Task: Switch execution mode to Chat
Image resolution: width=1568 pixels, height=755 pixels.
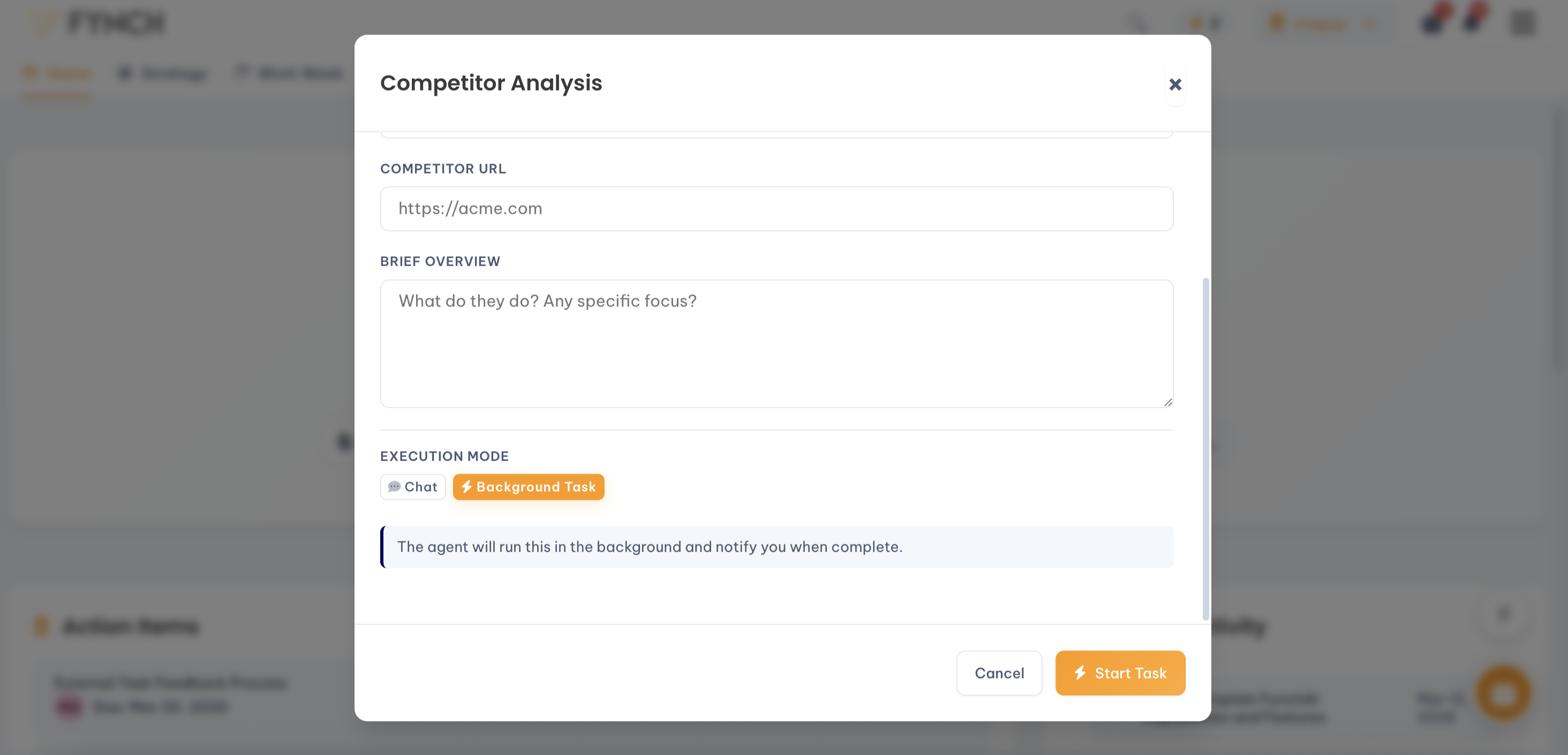Action: (413, 487)
